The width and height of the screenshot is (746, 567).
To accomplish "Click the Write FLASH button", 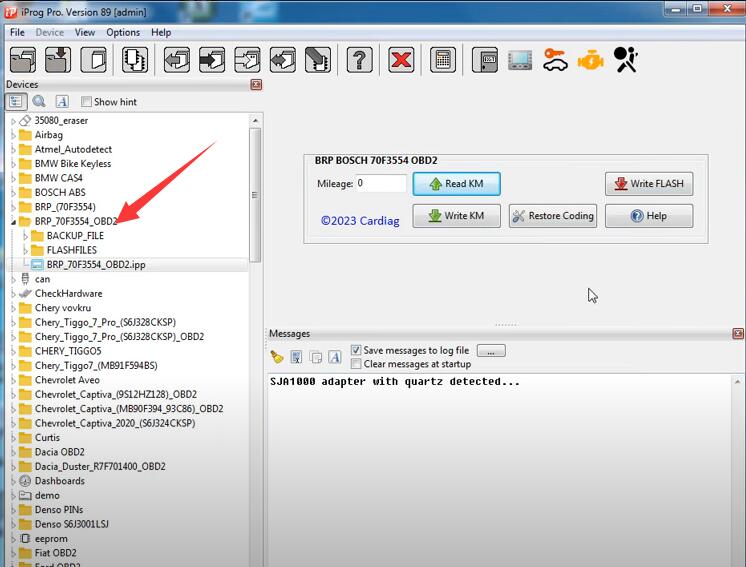I will (x=649, y=184).
